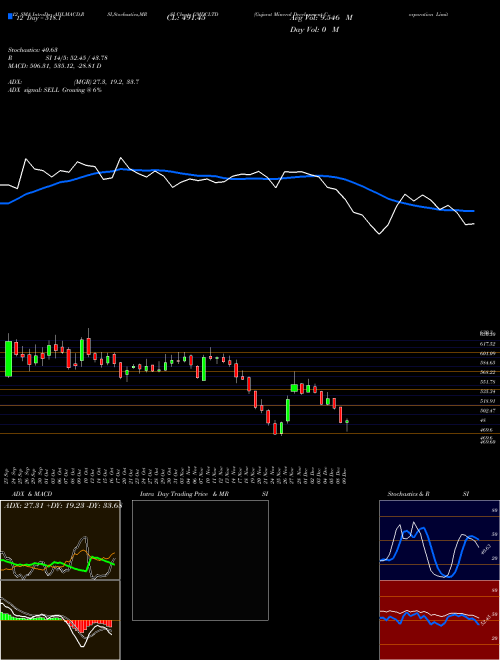Click the SI 14/3: 52.45 / 48.78 RSI readout

(x=77, y=58)
